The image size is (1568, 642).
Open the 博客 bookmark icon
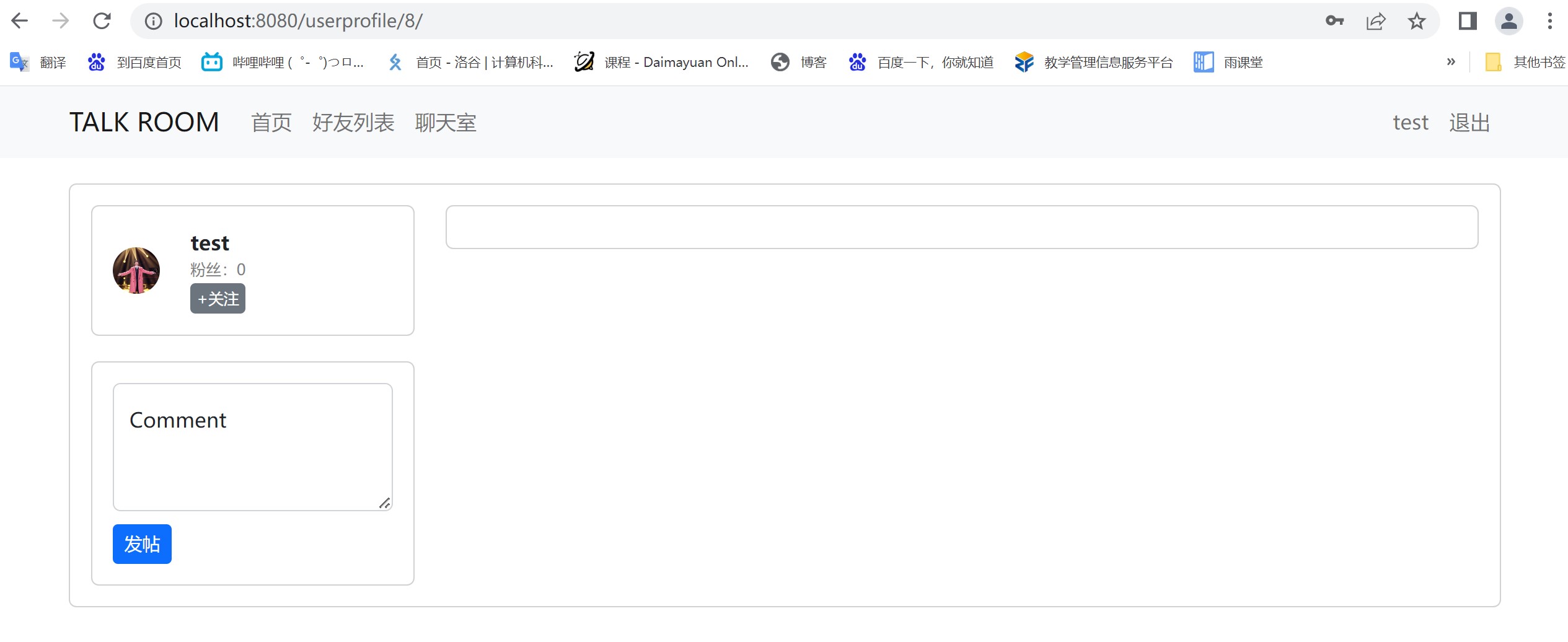pos(779,61)
